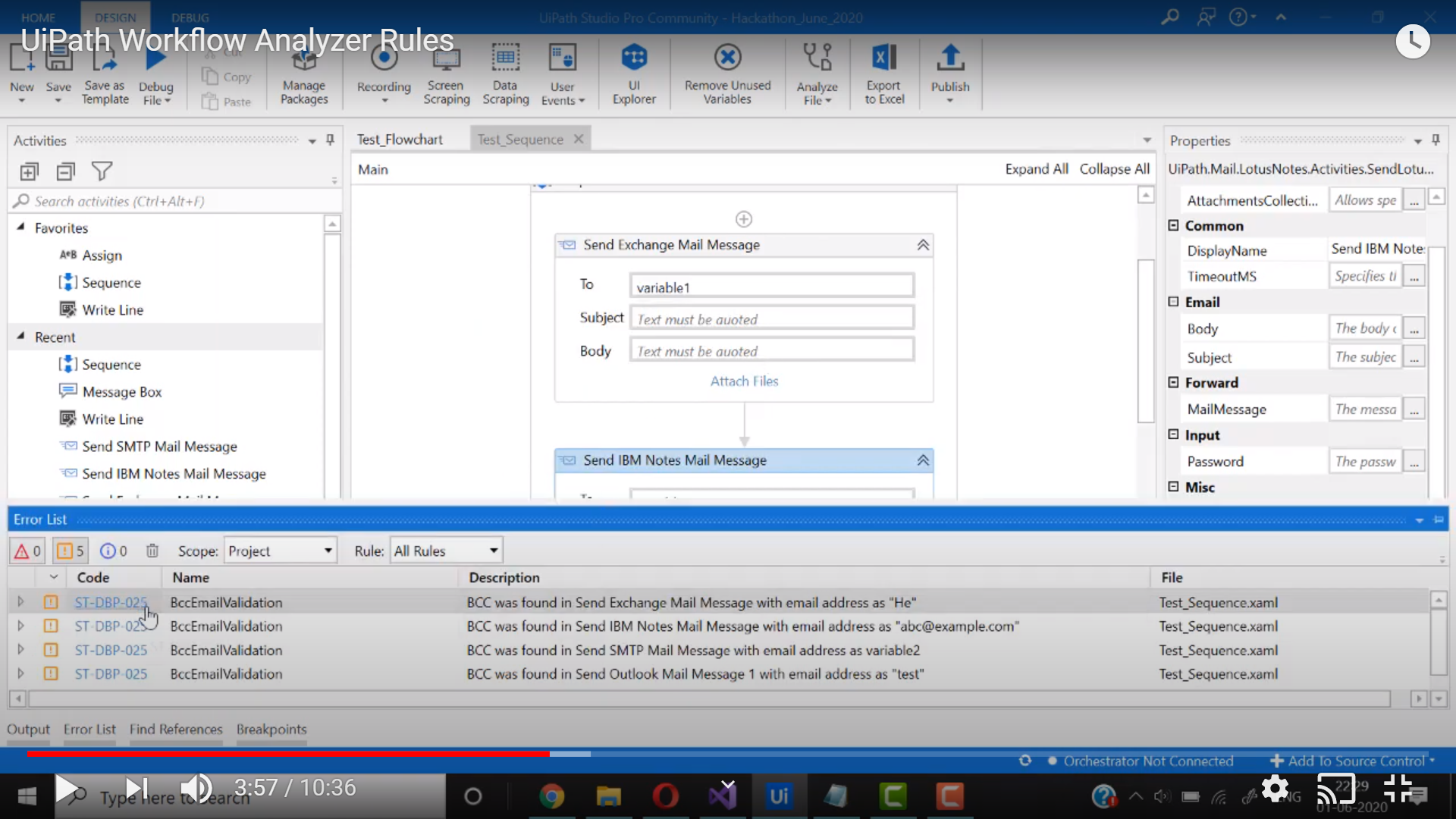
Task: Open YouTube settings gear icon
Action: pos(1276,789)
